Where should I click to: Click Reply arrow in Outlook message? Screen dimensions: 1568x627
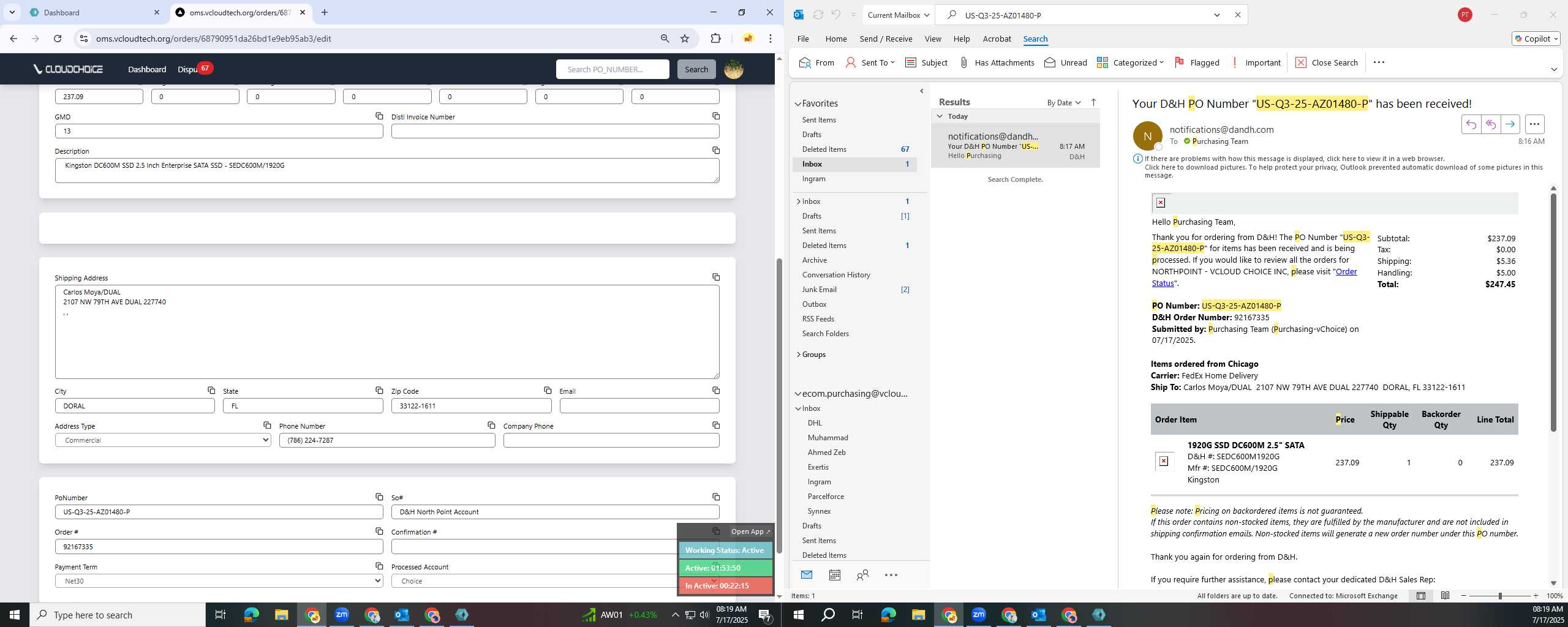(x=1471, y=124)
